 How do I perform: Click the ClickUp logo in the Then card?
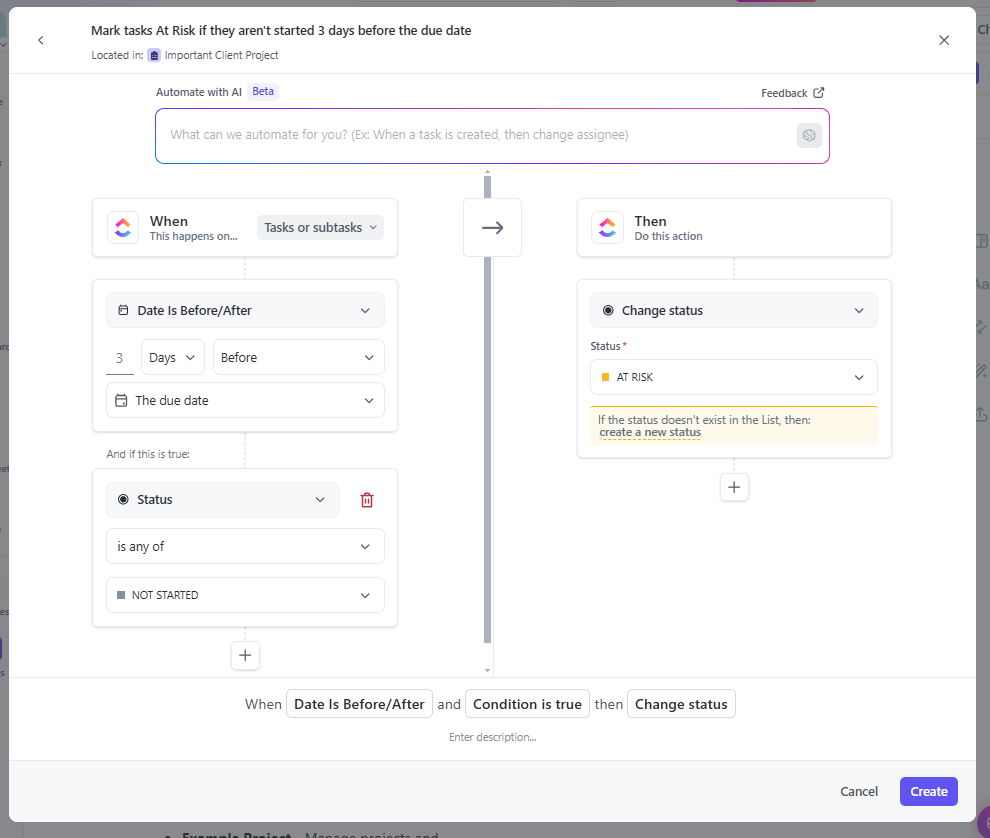[x=607, y=228]
